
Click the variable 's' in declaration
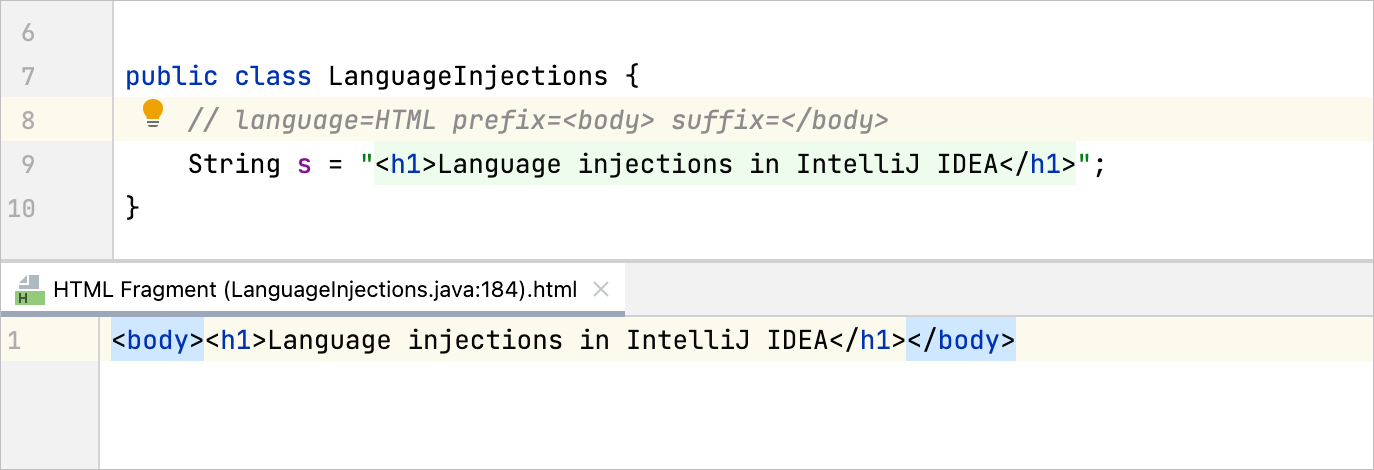coord(304,164)
